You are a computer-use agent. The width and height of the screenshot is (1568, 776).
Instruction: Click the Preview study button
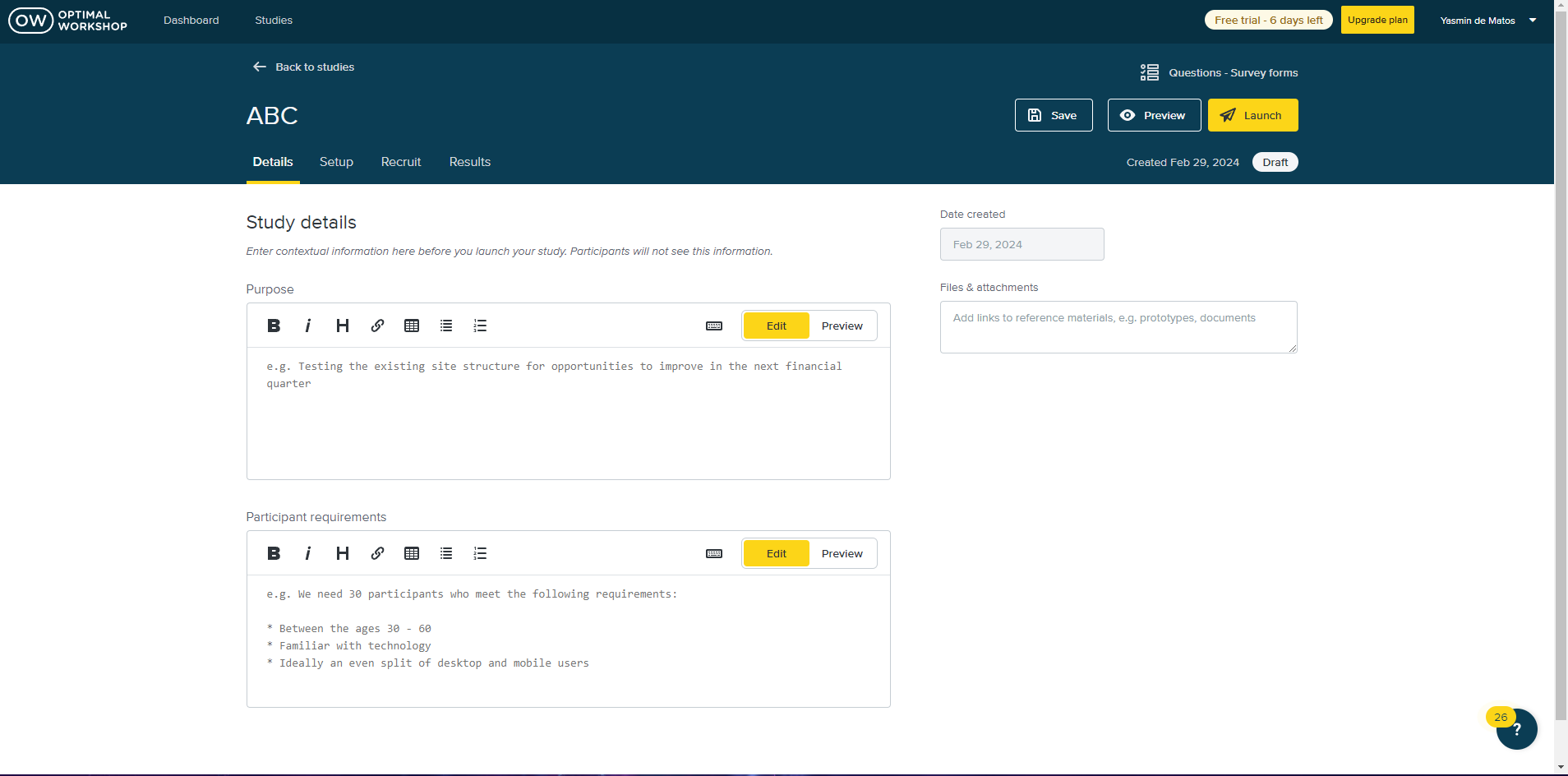click(1154, 115)
